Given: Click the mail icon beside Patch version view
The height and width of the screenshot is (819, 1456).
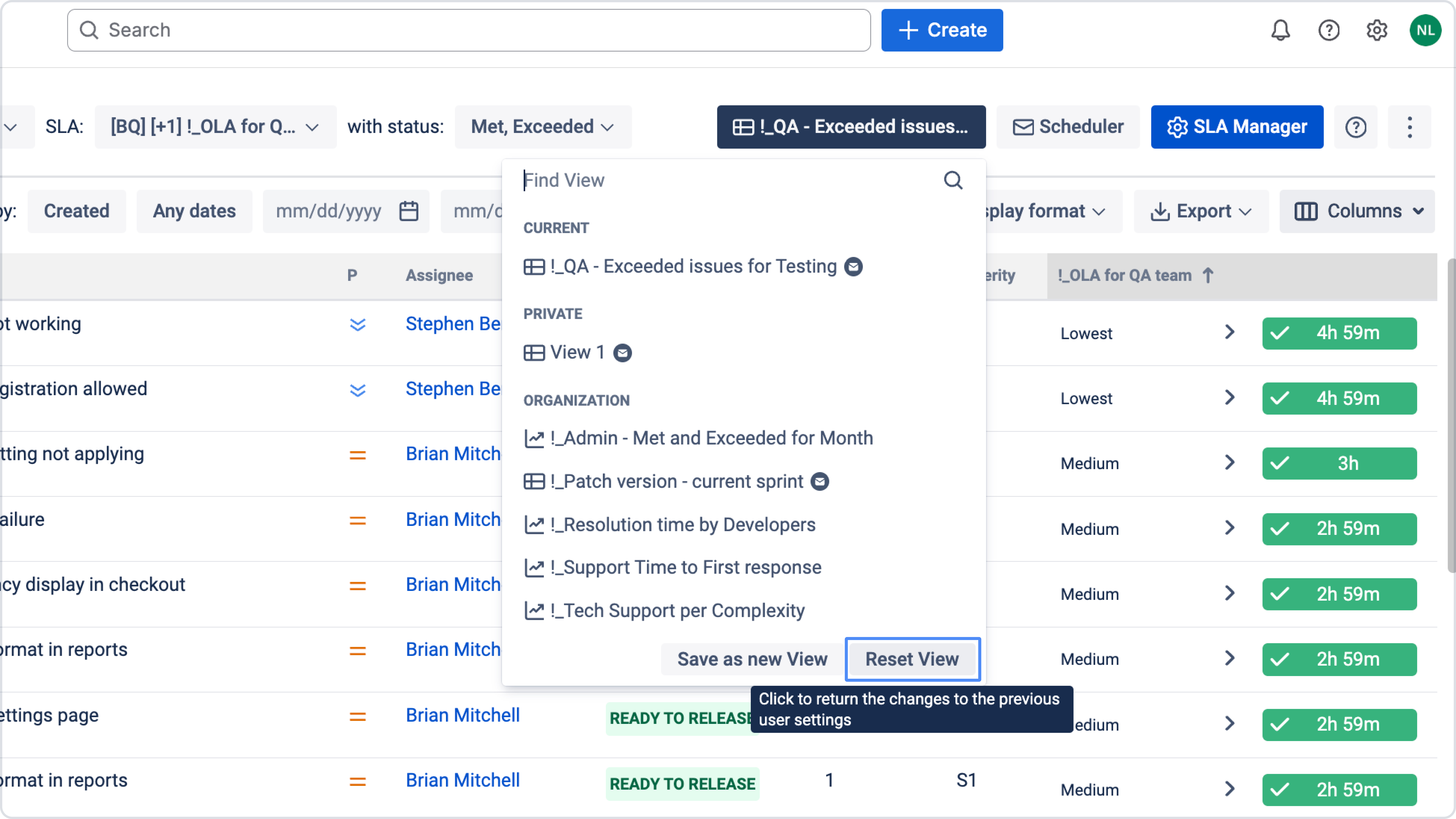Looking at the screenshot, I should click(820, 482).
